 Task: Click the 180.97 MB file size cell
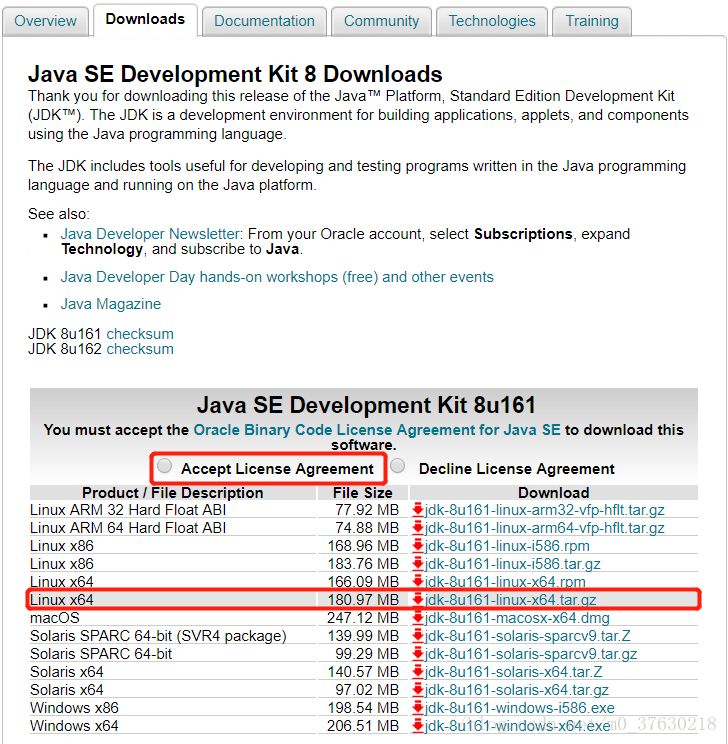tap(363, 600)
